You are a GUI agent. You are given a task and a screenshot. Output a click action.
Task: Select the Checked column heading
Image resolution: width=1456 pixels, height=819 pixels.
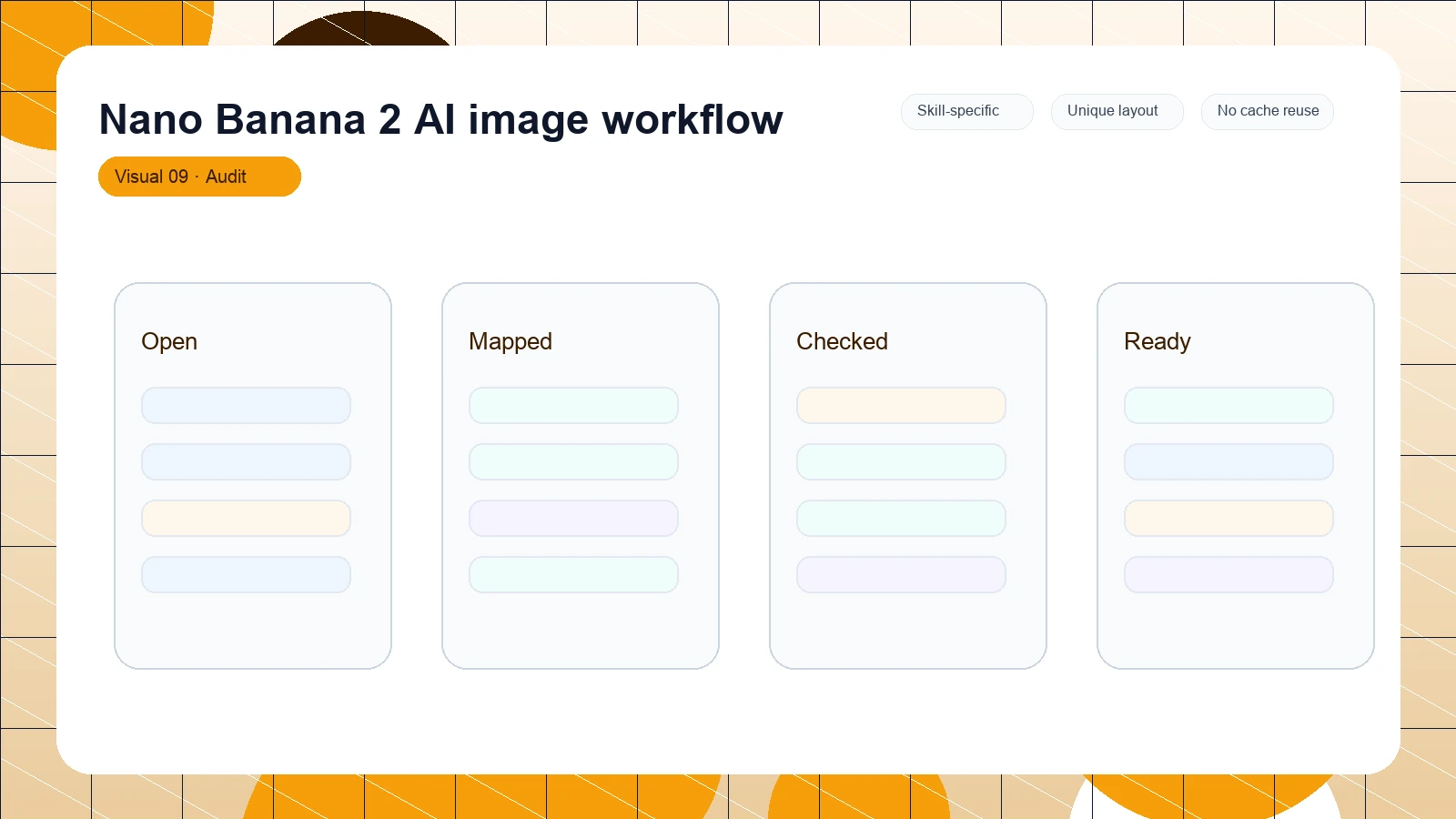tap(842, 341)
